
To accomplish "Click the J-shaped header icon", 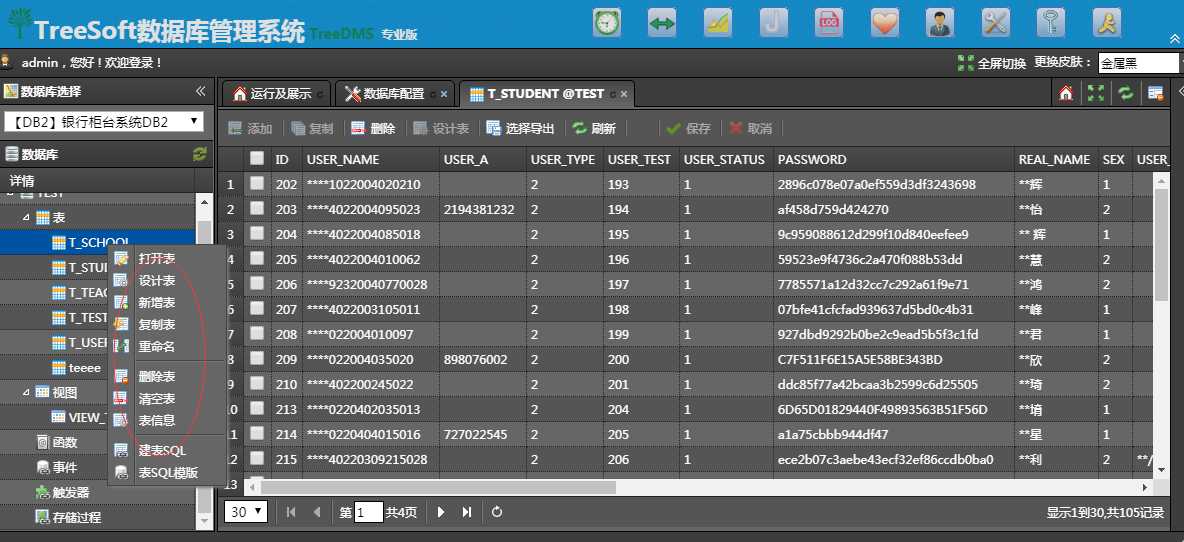I will click(x=773, y=23).
